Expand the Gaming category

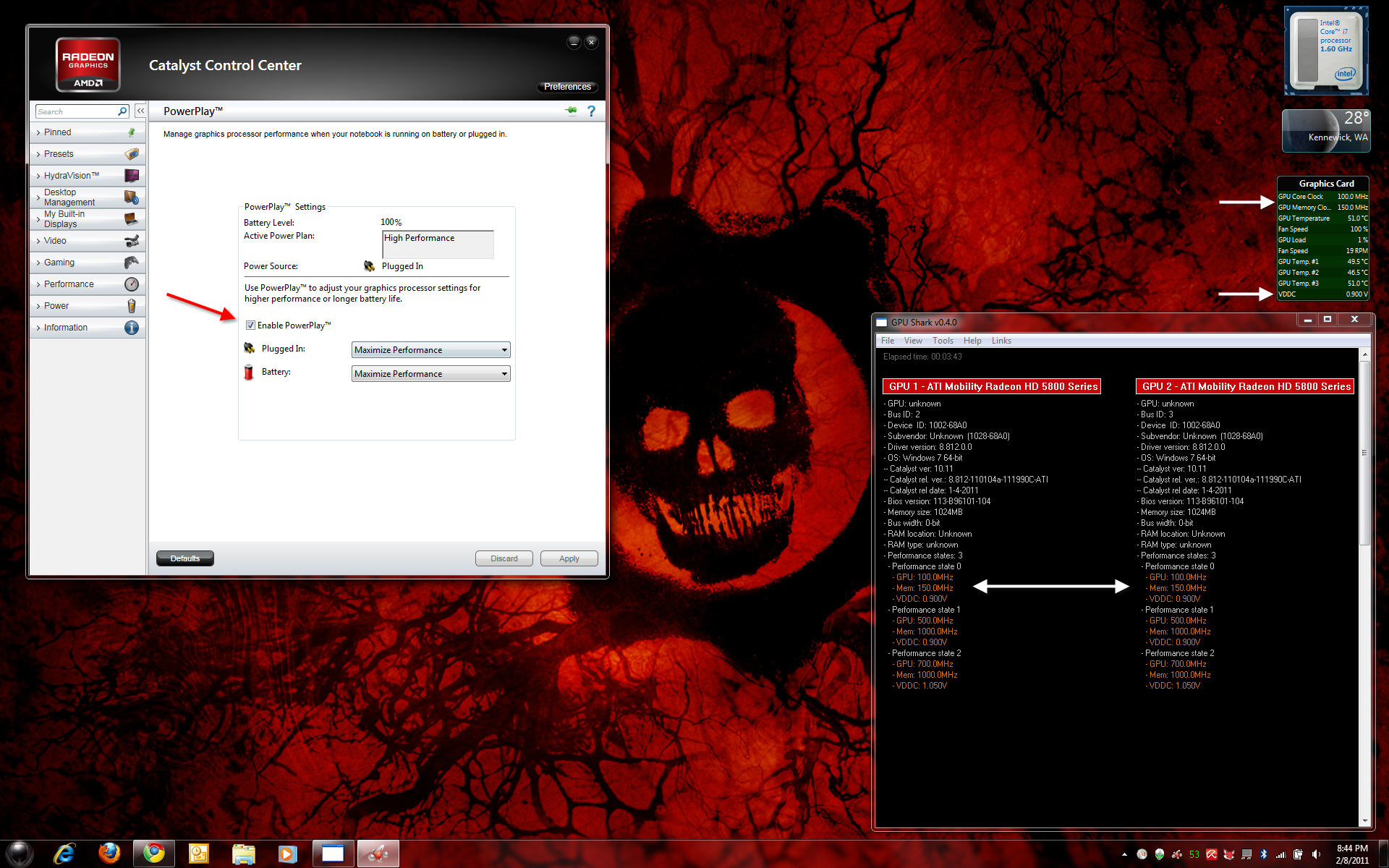coord(88,263)
